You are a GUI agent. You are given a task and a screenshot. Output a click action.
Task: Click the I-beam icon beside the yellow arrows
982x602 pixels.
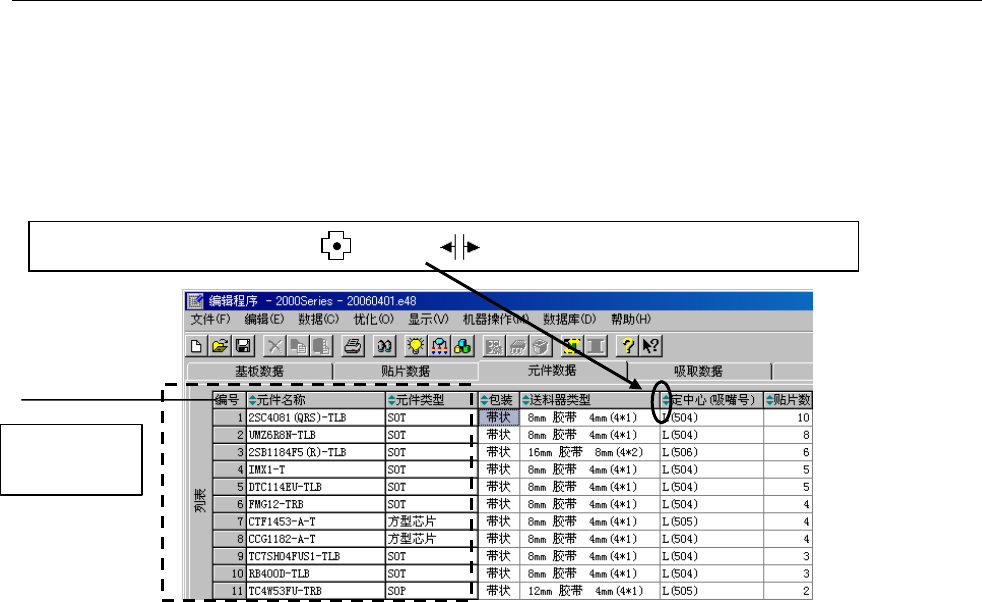596,346
